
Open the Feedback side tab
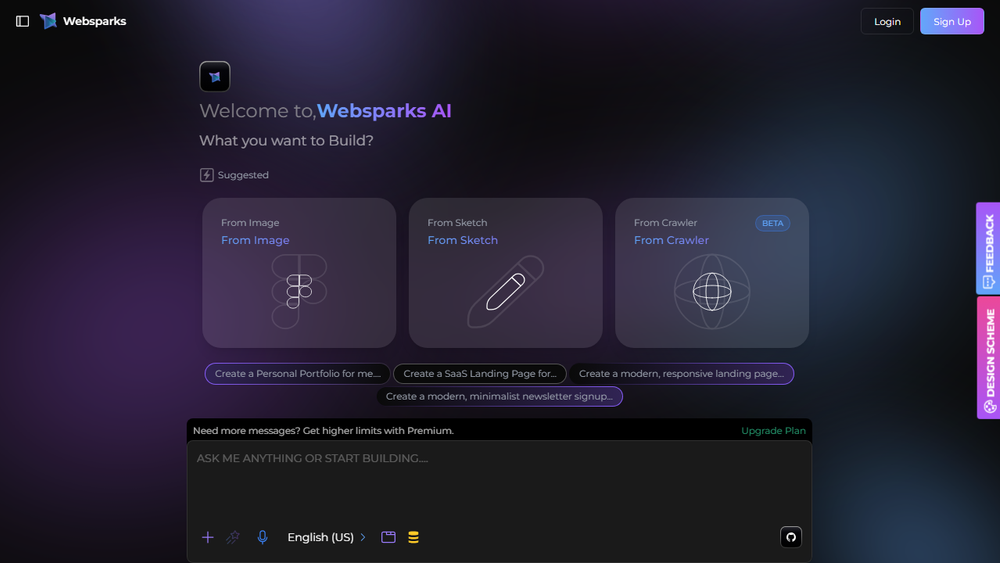coord(988,248)
